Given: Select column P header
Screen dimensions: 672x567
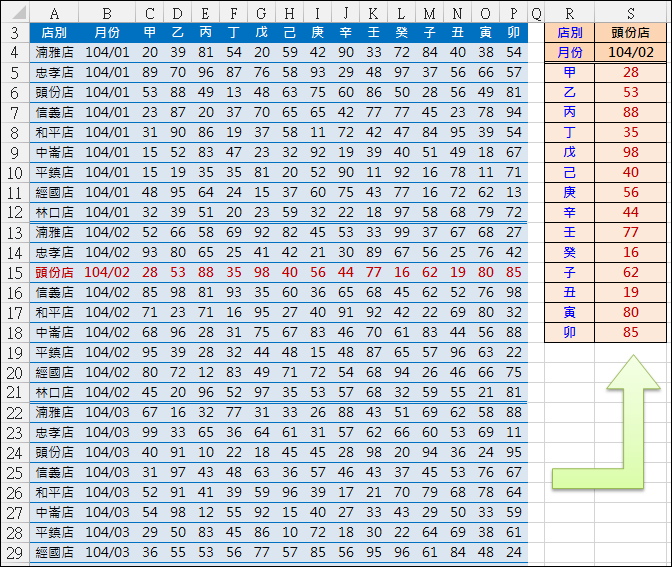Looking at the screenshot, I should (513, 13).
